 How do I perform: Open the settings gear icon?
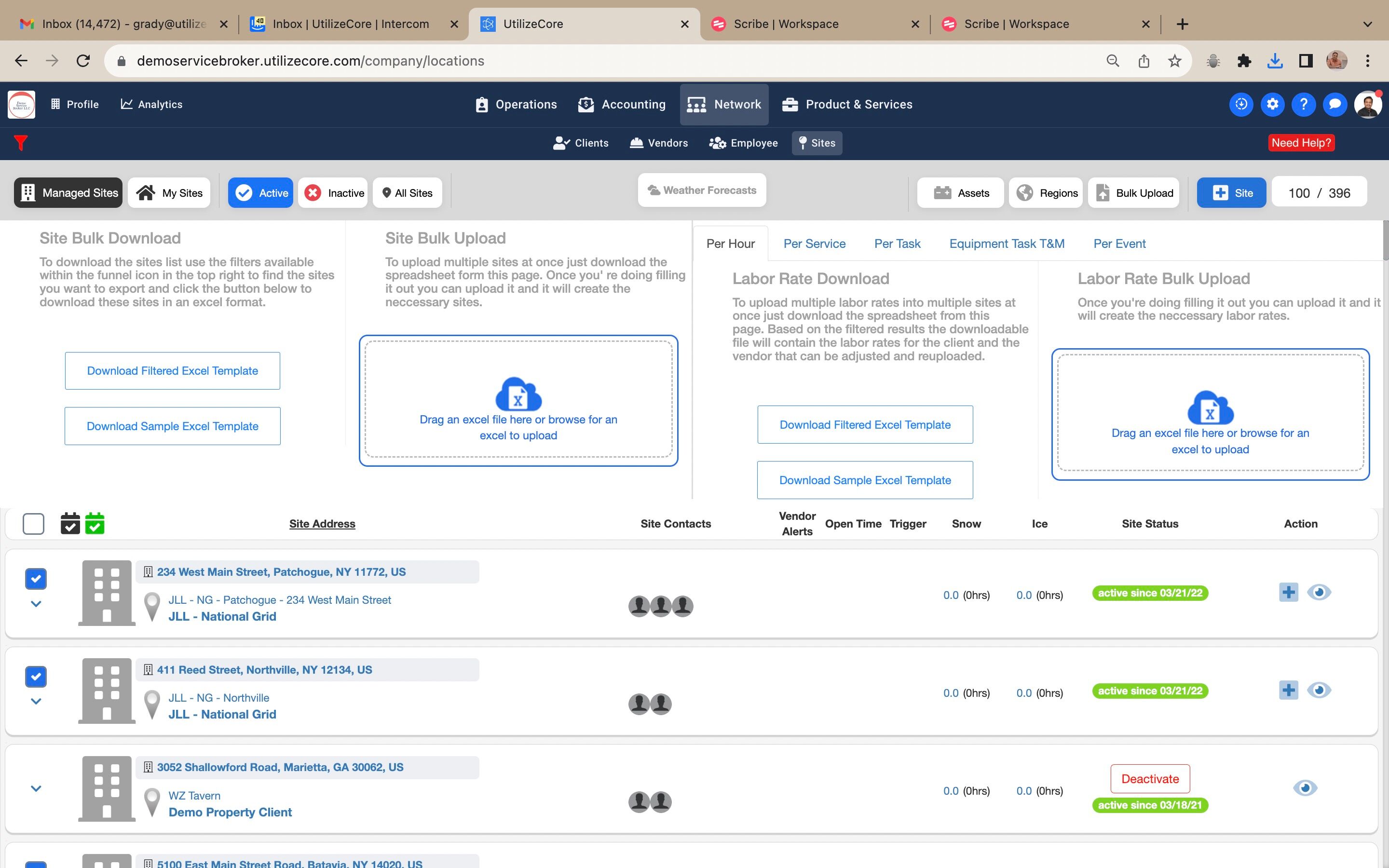[x=1272, y=105]
